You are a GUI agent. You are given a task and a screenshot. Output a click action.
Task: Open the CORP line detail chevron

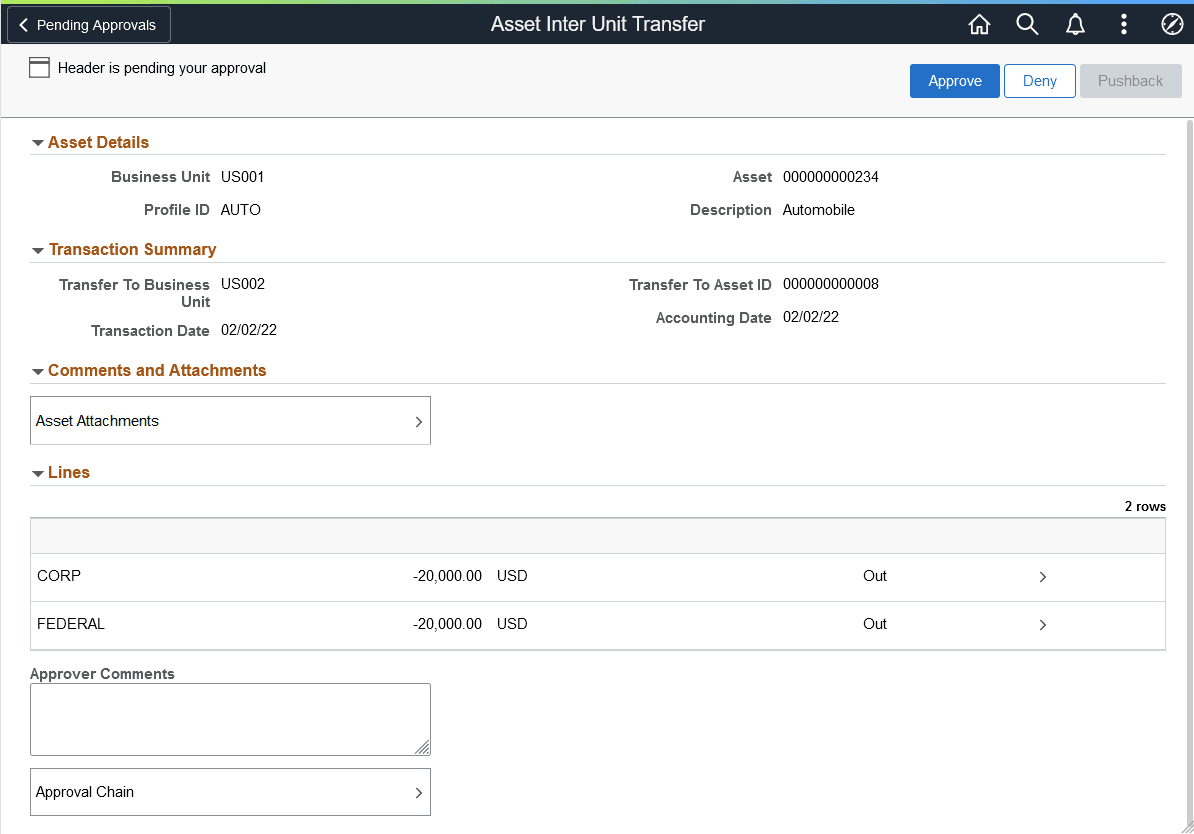pyautogui.click(x=1042, y=577)
